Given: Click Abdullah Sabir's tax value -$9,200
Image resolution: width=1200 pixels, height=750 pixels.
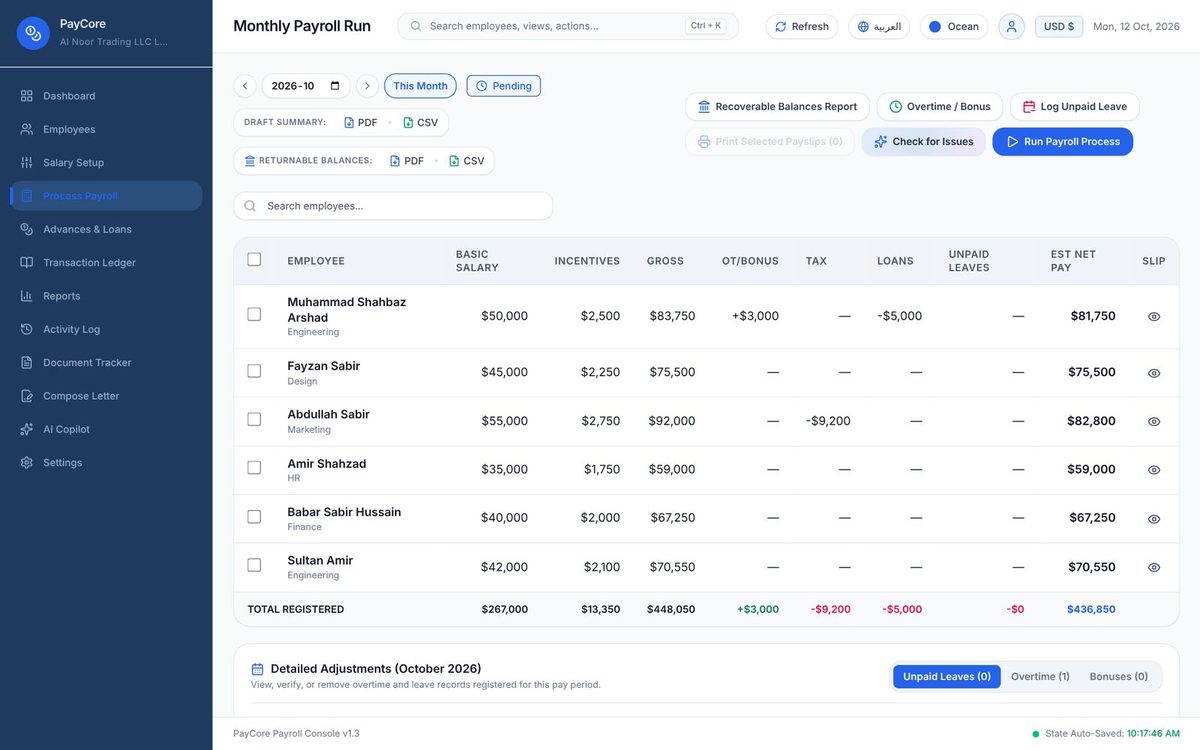Looking at the screenshot, I should [x=828, y=421].
